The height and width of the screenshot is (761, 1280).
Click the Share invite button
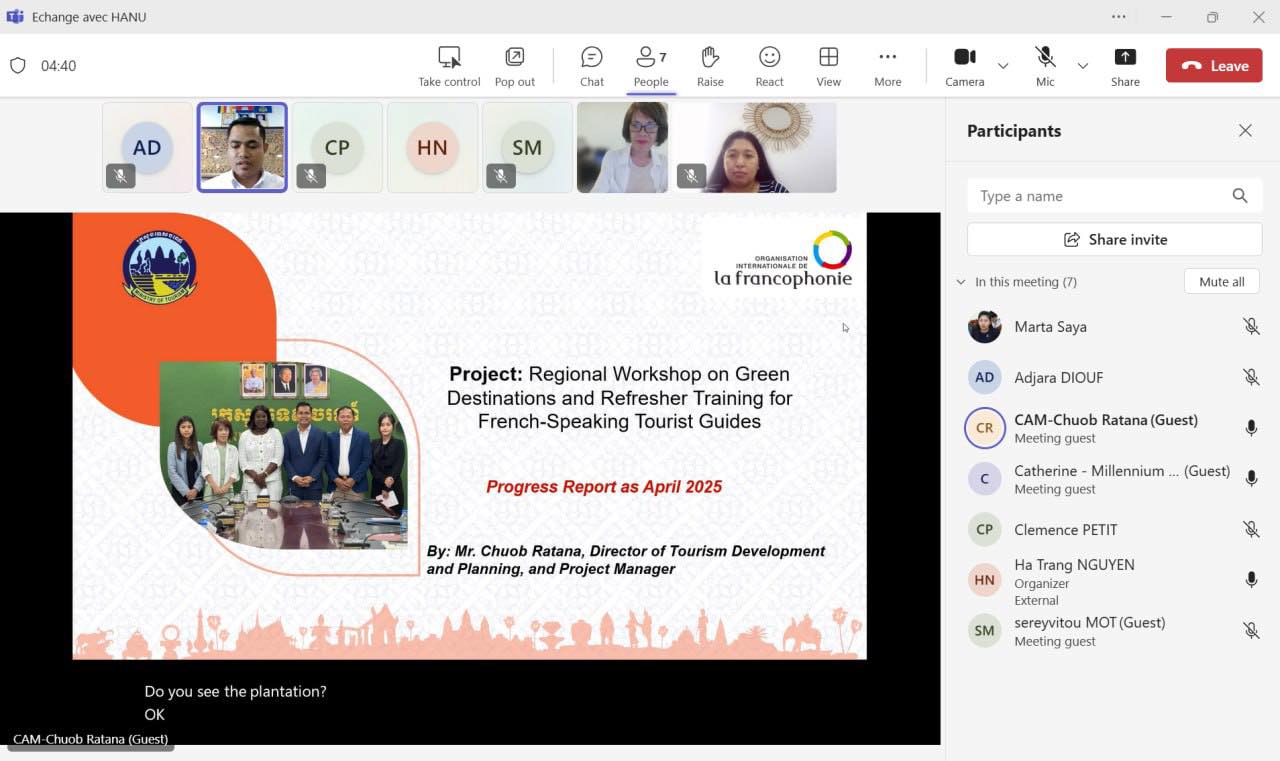tap(1114, 240)
